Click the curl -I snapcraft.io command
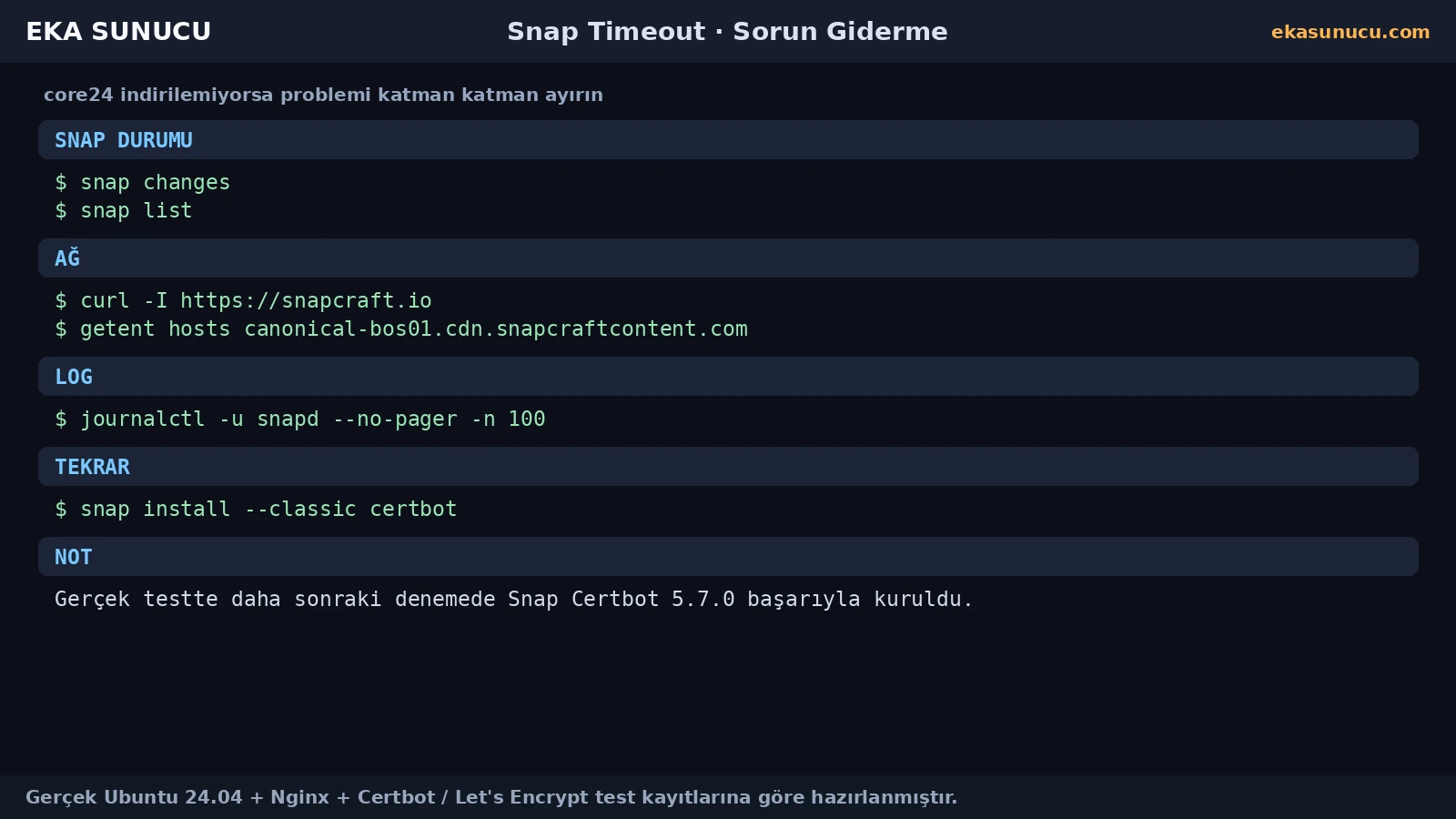Image resolution: width=1456 pixels, height=819 pixels. [x=243, y=301]
